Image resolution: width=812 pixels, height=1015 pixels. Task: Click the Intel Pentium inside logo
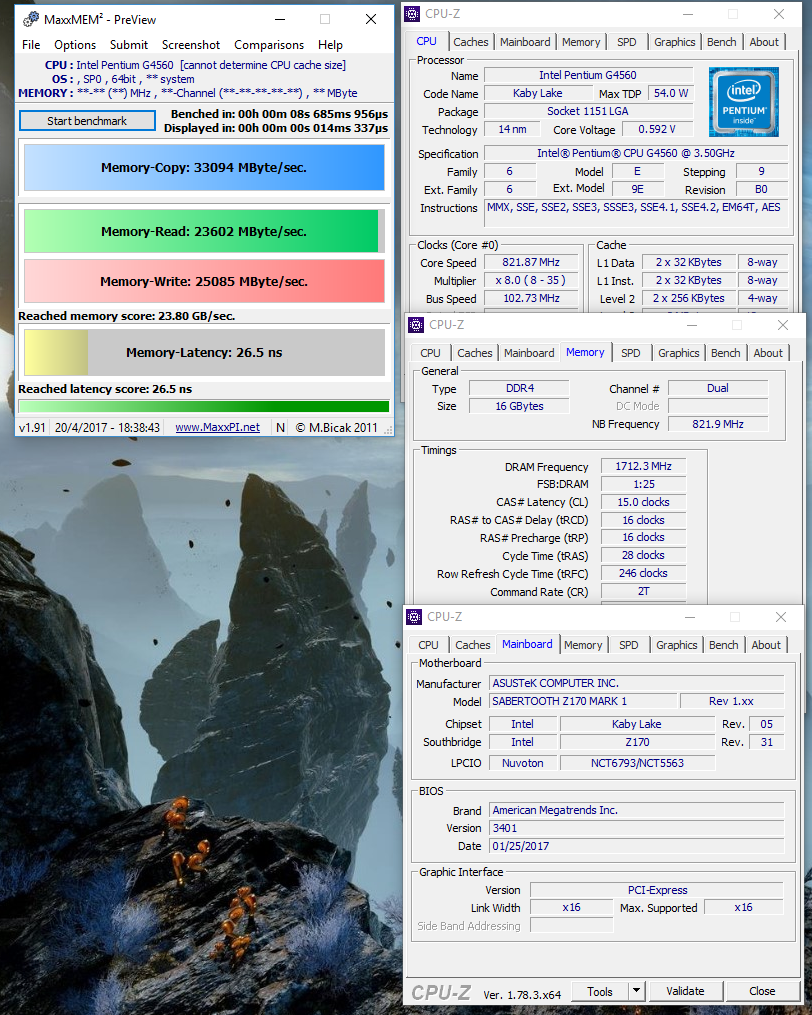[743, 102]
